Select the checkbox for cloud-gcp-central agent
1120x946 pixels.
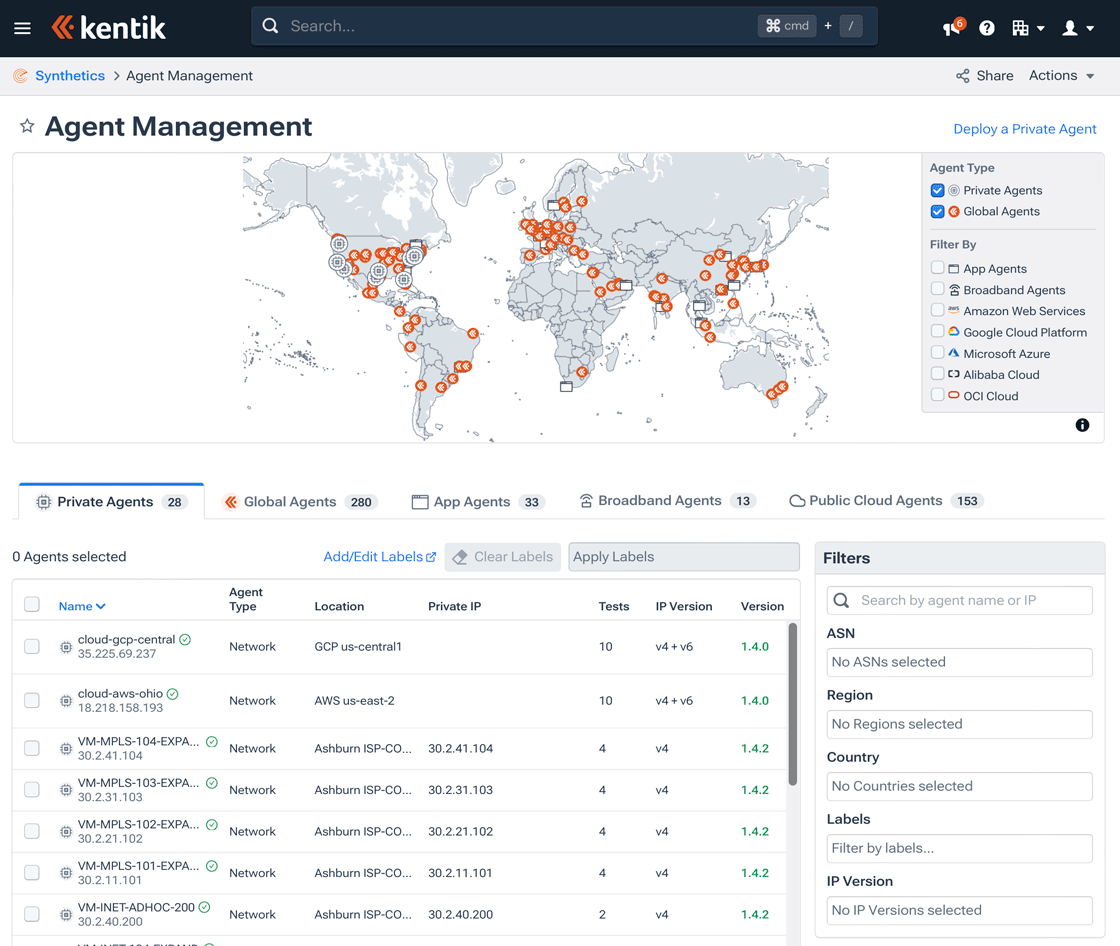[x=31, y=646]
